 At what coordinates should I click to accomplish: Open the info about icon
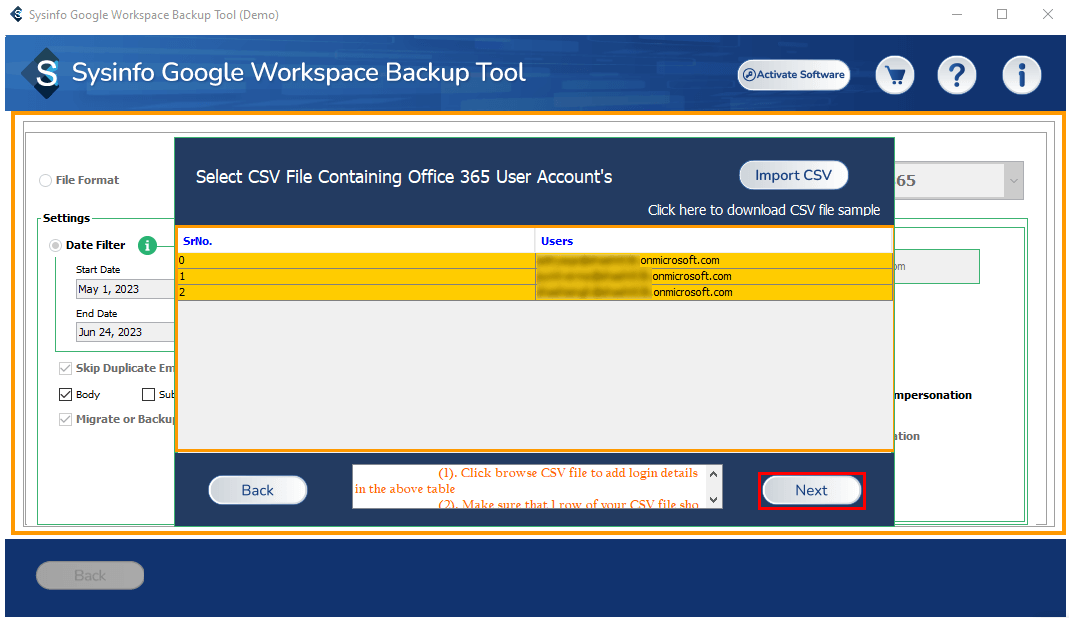(x=1021, y=75)
